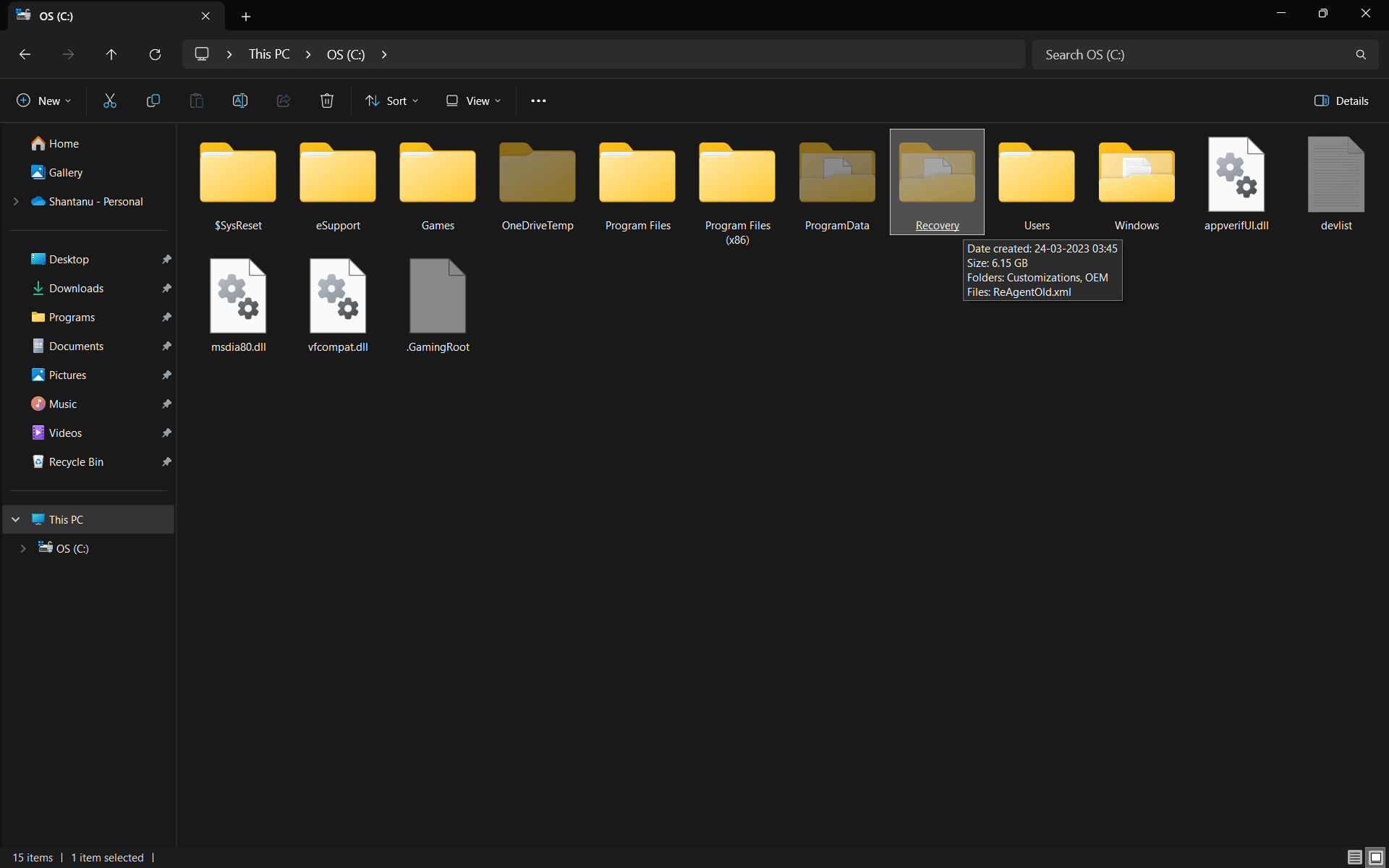The image size is (1389, 868).
Task: Click OS (C:) in address breadcrumb
Action: tap(346, 54)
